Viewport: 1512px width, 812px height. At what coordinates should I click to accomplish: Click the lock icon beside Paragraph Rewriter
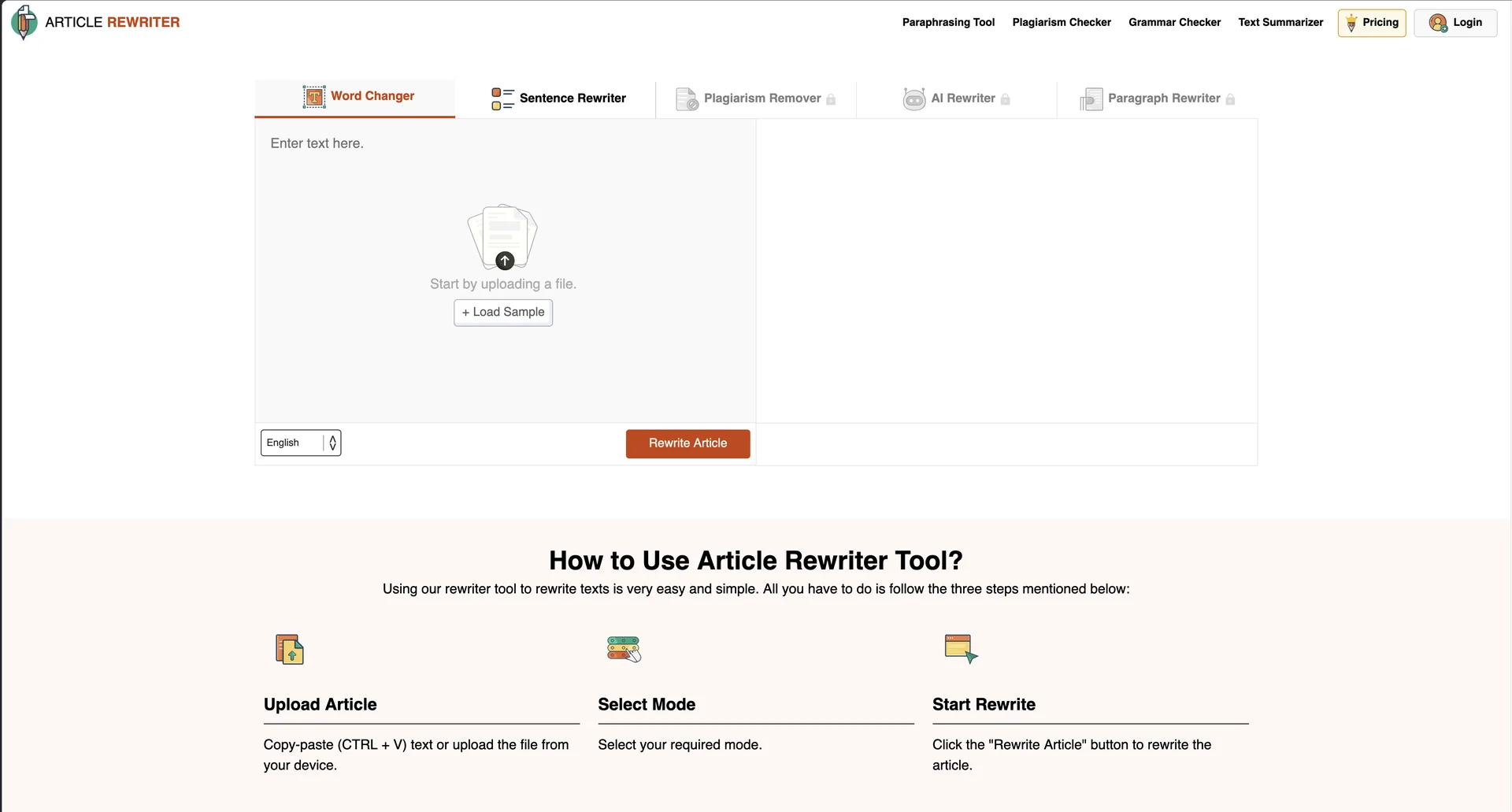pyautogui.click(x=1230, y=99)
